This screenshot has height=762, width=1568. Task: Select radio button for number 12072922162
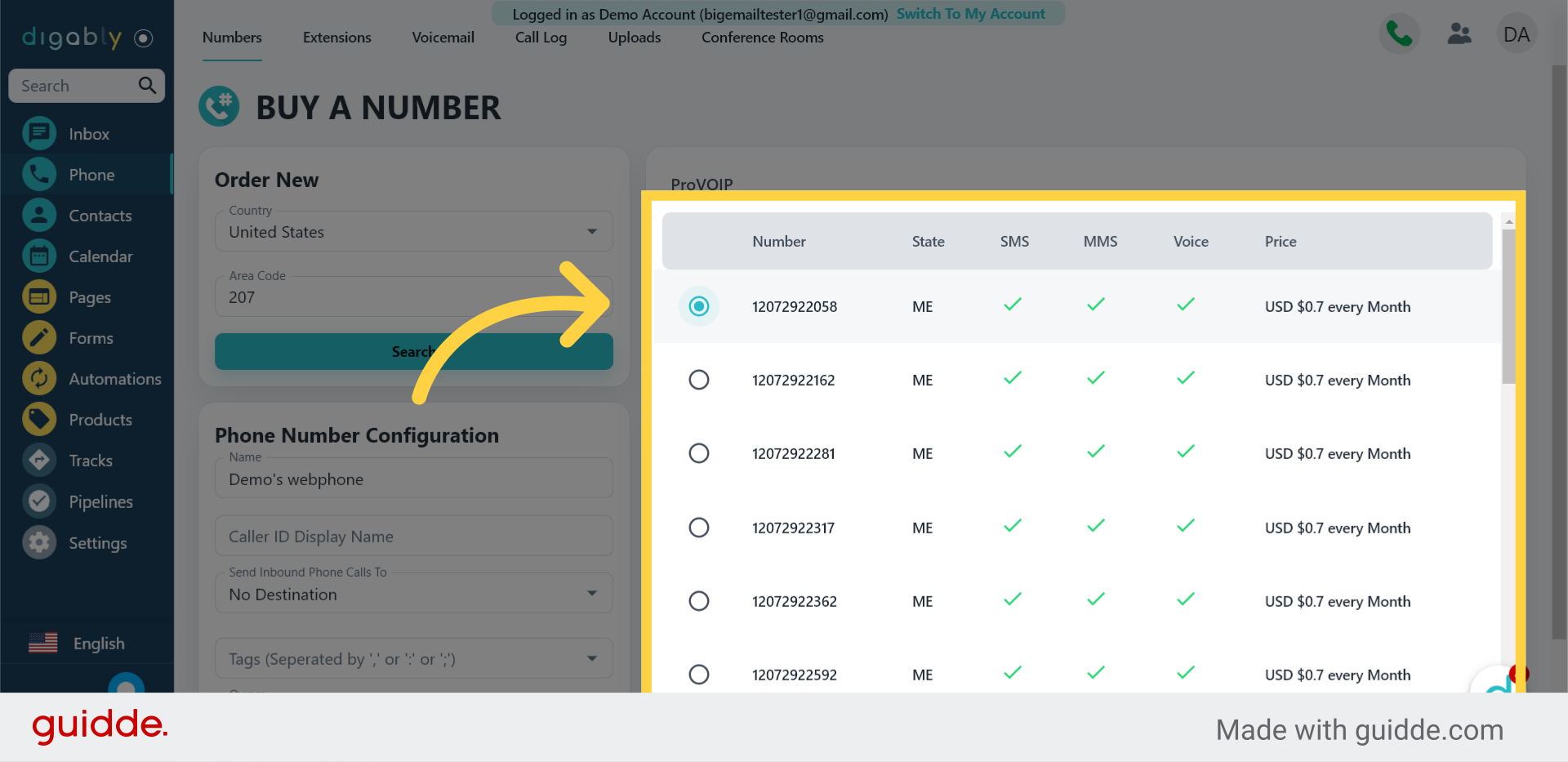point(699,380)
